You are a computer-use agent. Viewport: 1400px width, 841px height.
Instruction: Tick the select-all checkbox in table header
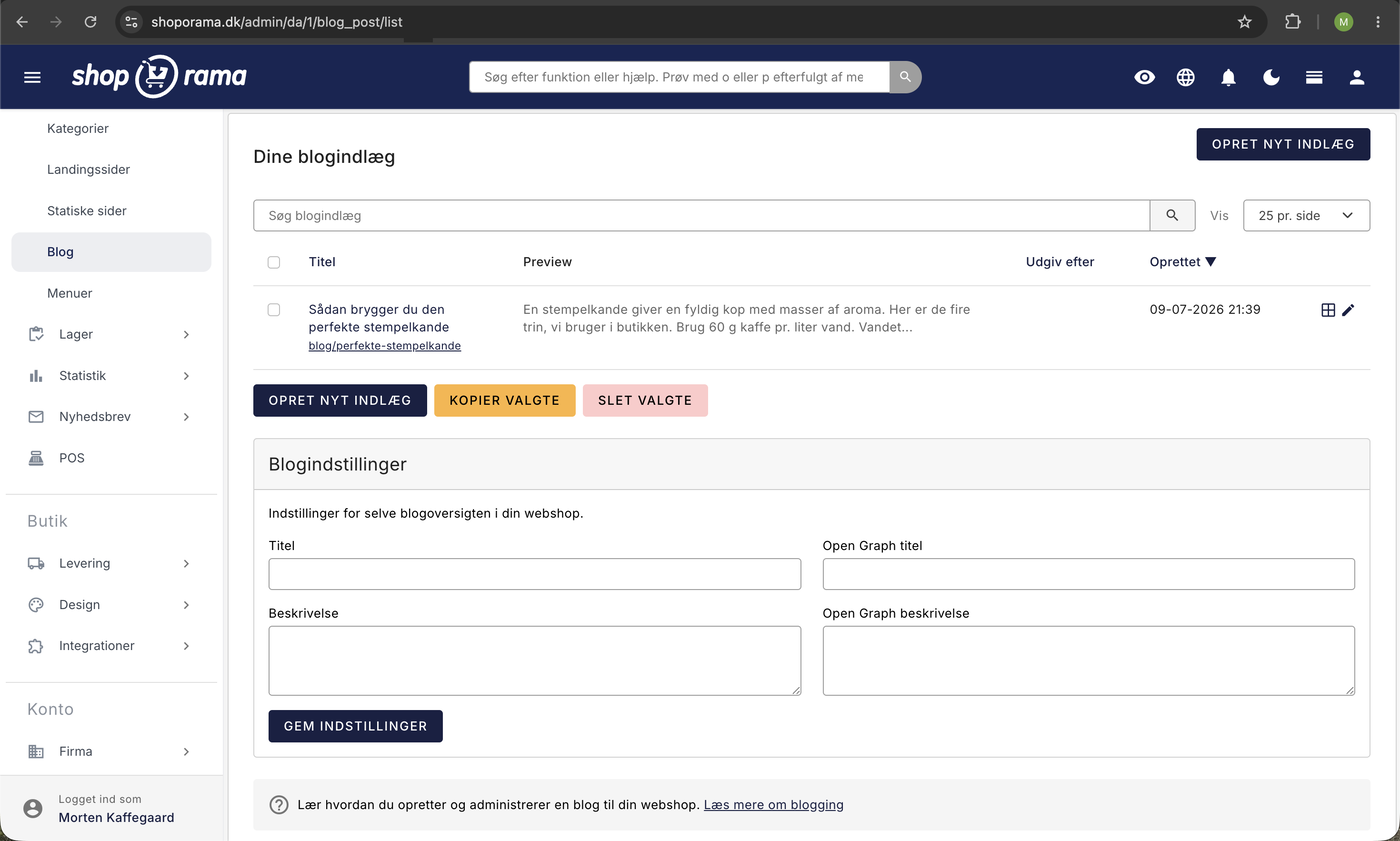(x=274, y=262)
